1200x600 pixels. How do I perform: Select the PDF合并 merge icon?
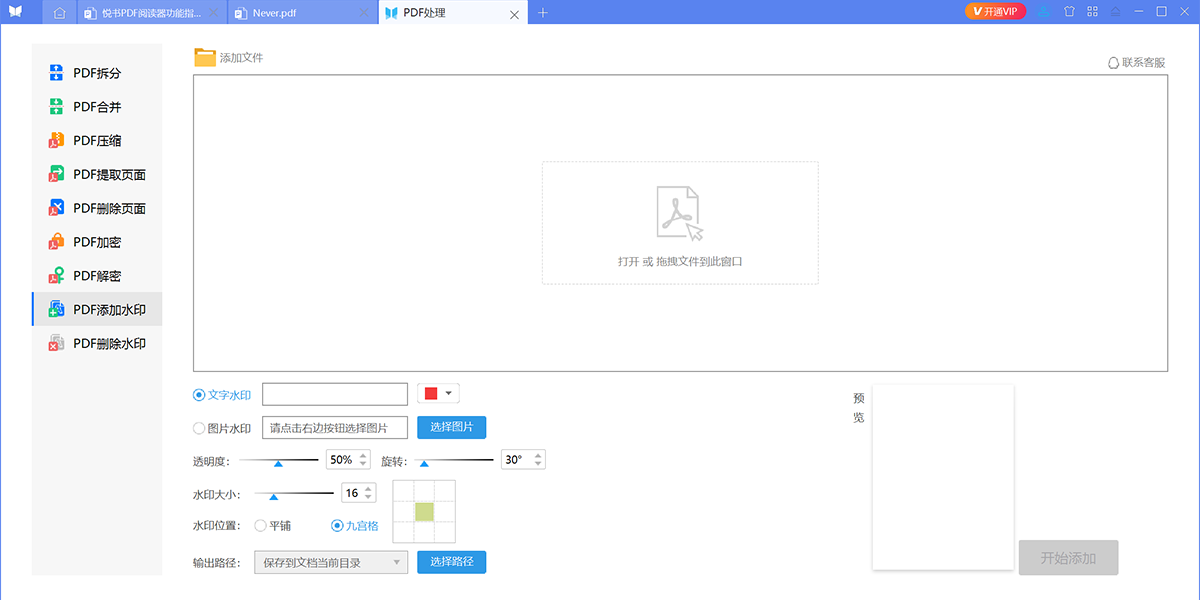pyautogui.click(x=57, y=107)
